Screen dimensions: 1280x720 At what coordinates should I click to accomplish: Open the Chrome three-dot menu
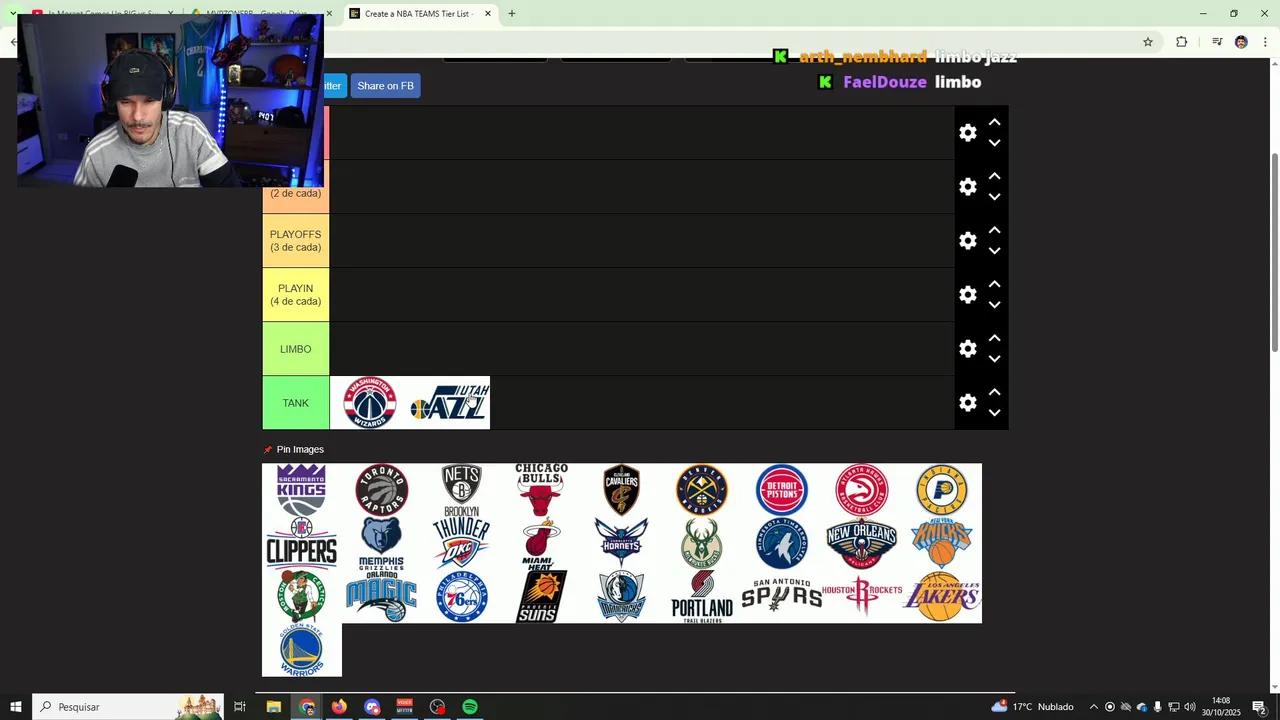click(1265, 42)
